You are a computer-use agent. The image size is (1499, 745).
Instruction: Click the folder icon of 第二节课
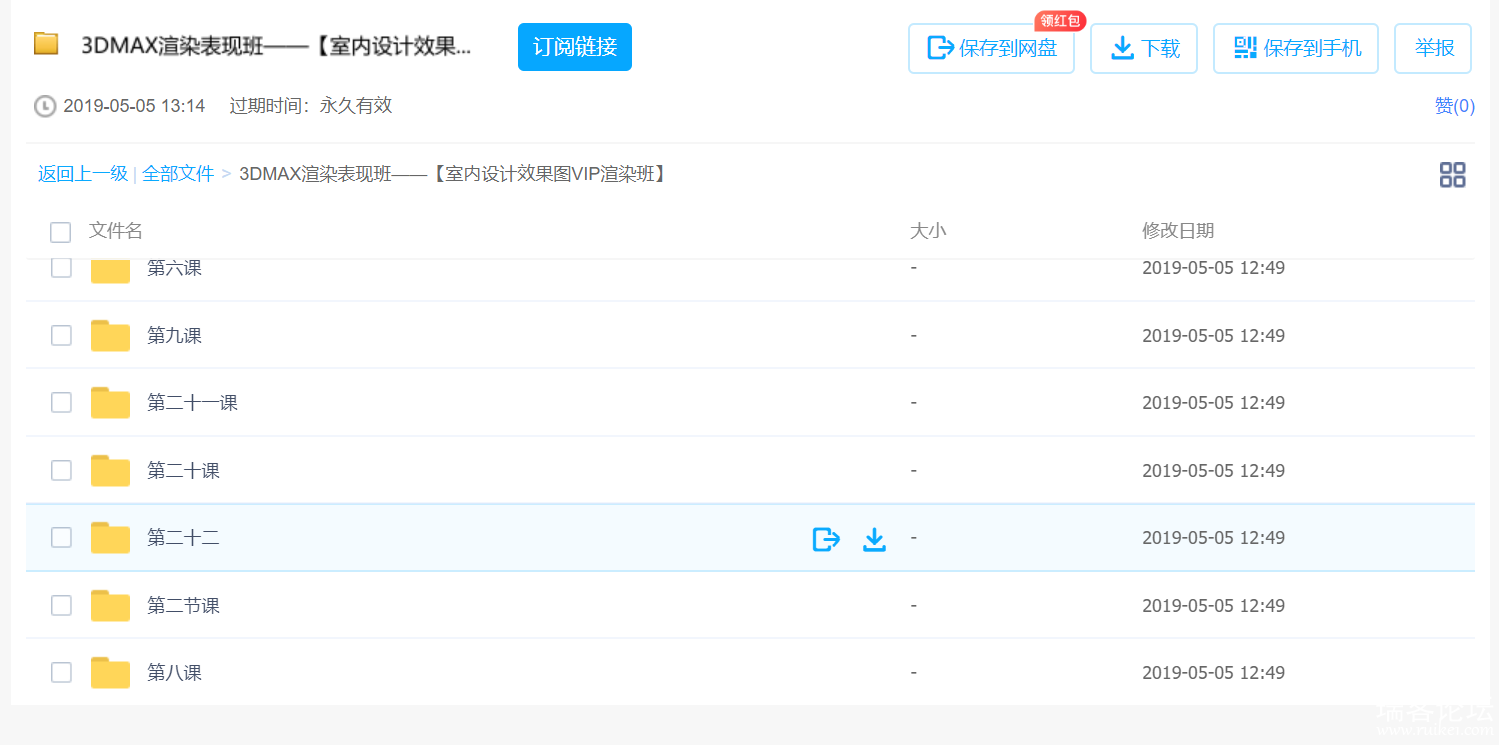click(110, 605)
